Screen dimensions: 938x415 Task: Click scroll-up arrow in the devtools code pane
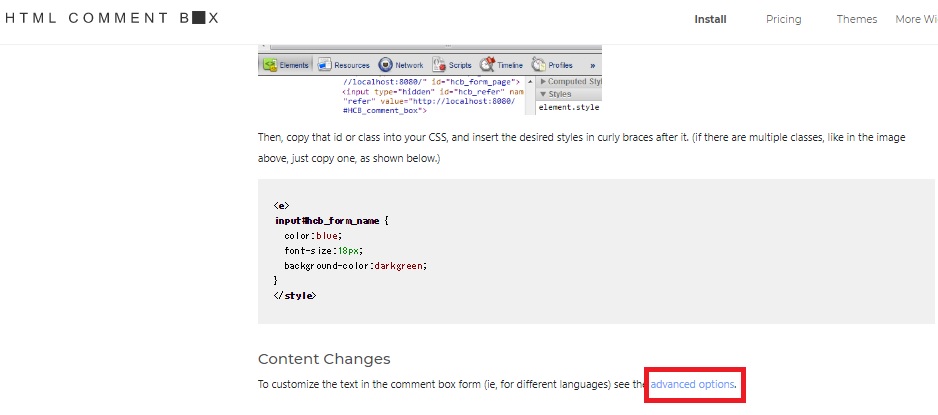pos(530,82)
